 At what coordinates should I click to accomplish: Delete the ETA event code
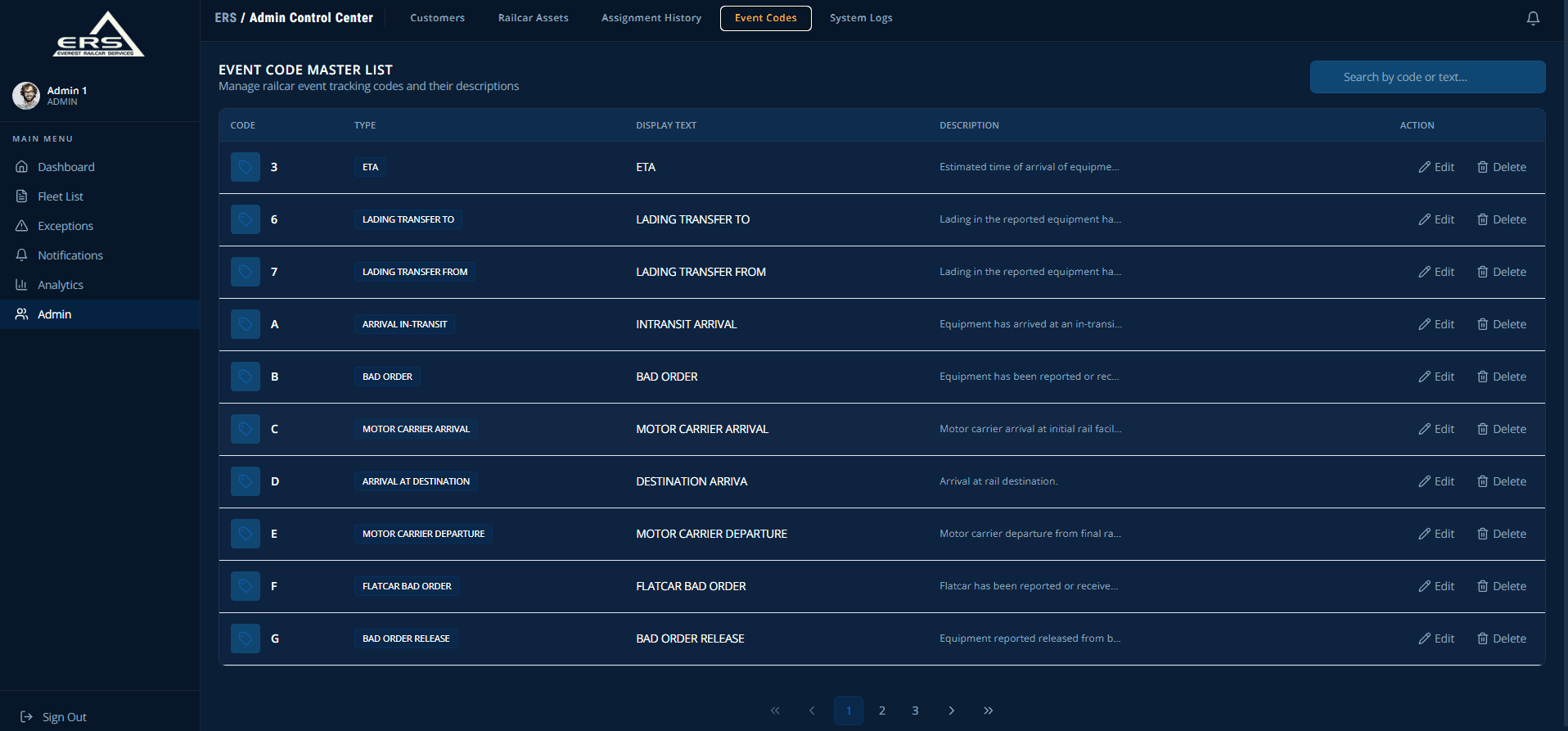1502,167
